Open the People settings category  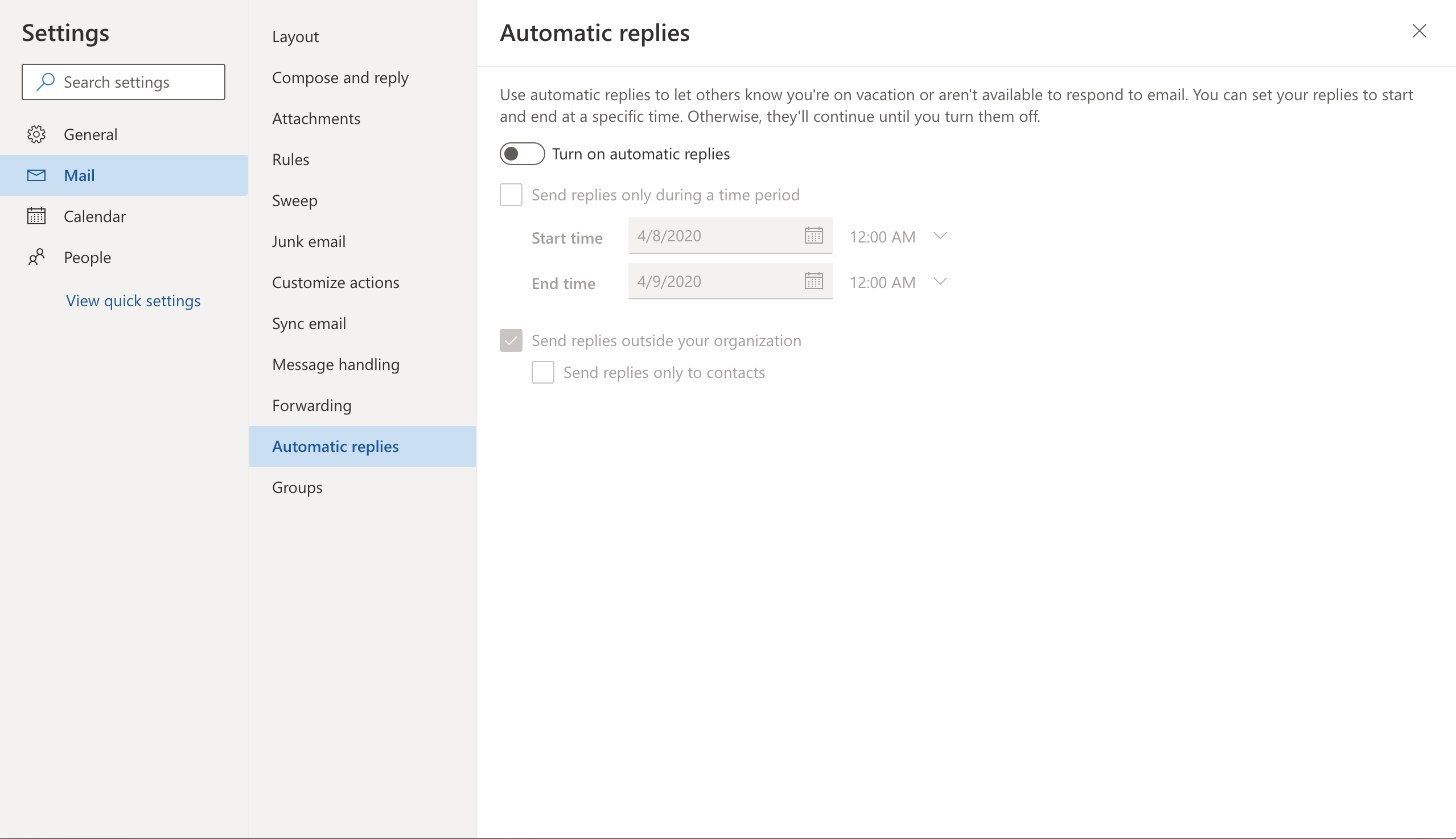click(124, 257)
